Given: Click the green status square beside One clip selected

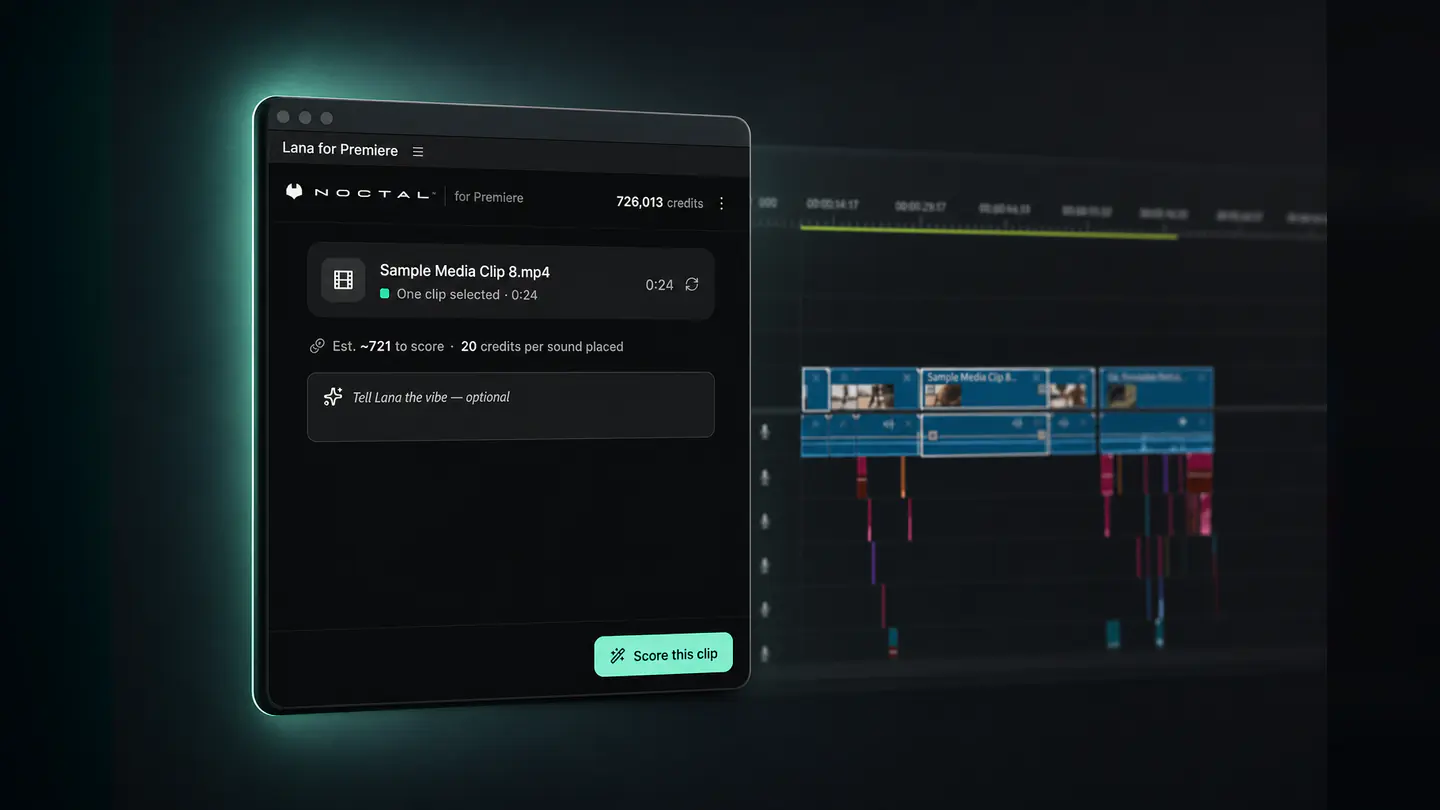Looking at the screenshot, I should tap(385, 294).
